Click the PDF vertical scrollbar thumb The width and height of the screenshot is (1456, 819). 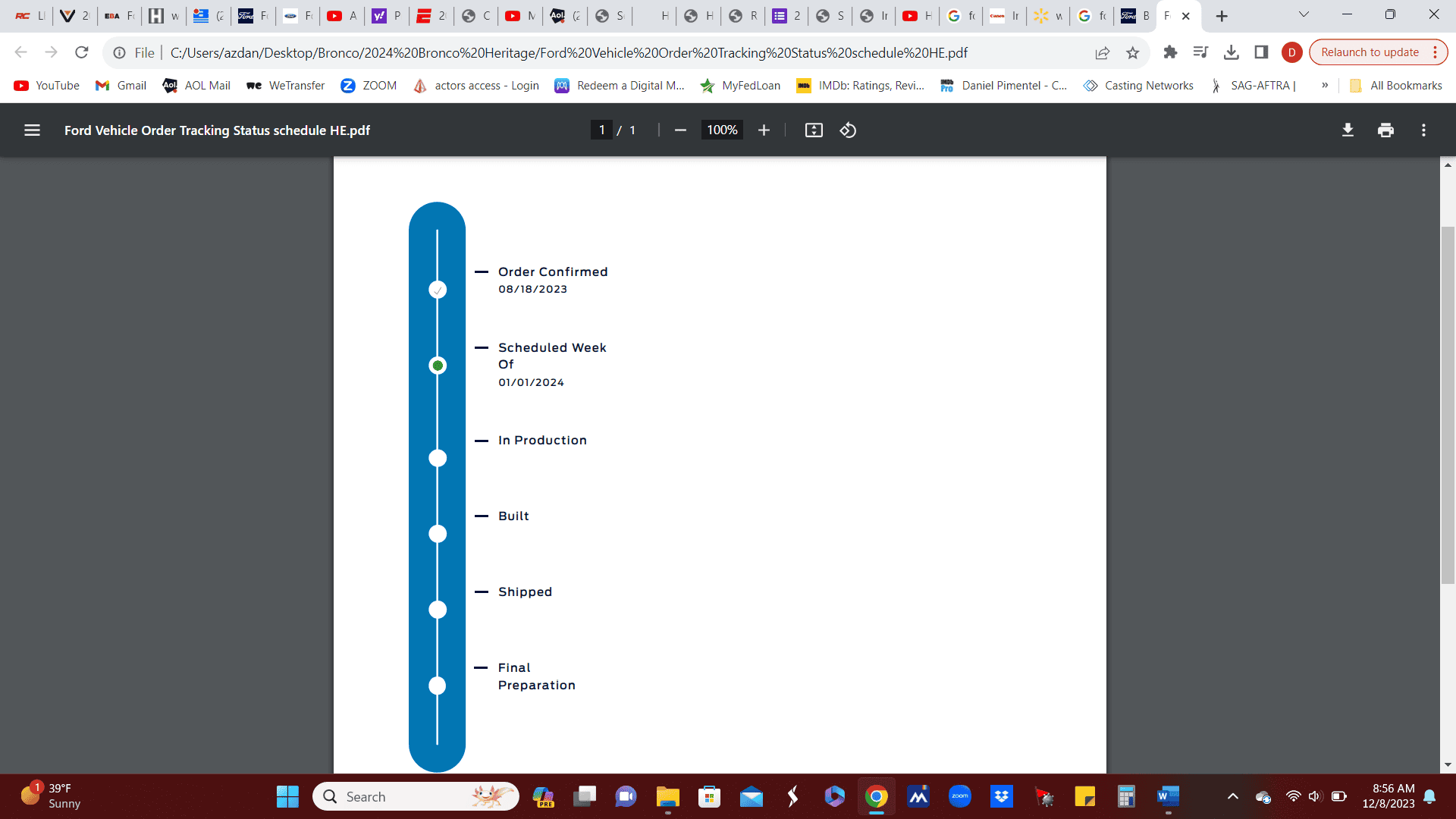point(1448,405)
